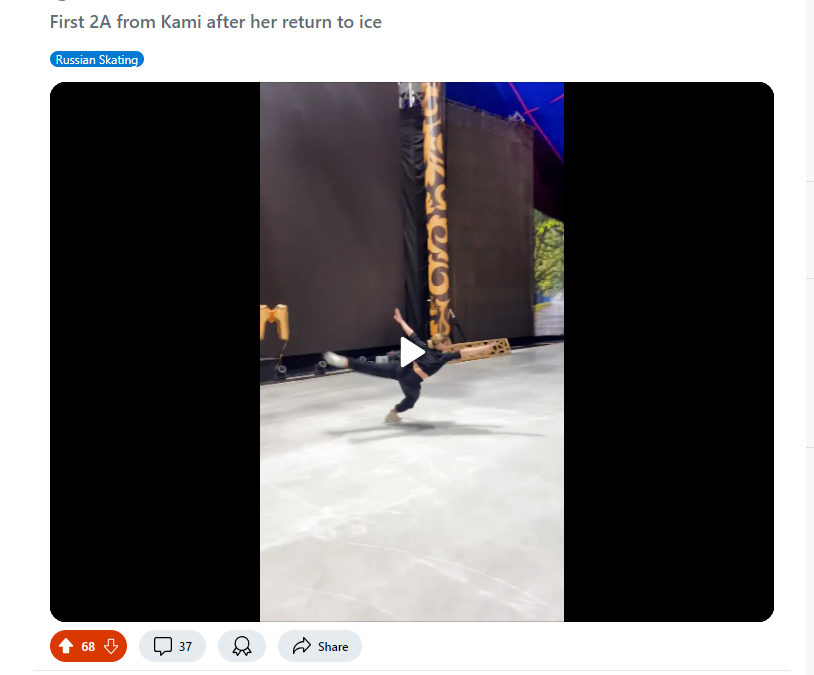This screenshot has height=675, width=814.
Task: Open the Russian Skating flair tag
Action: 97,60
